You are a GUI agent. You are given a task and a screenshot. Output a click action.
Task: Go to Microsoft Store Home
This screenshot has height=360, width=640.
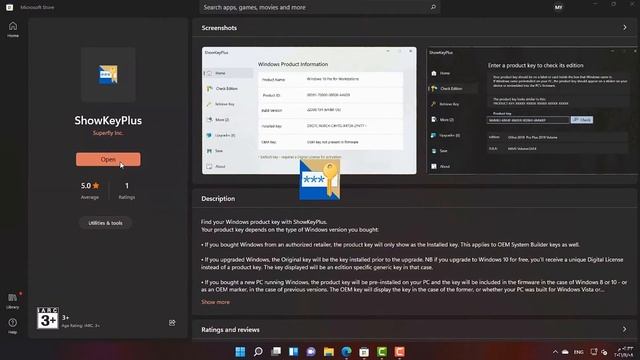click(13, 29)
